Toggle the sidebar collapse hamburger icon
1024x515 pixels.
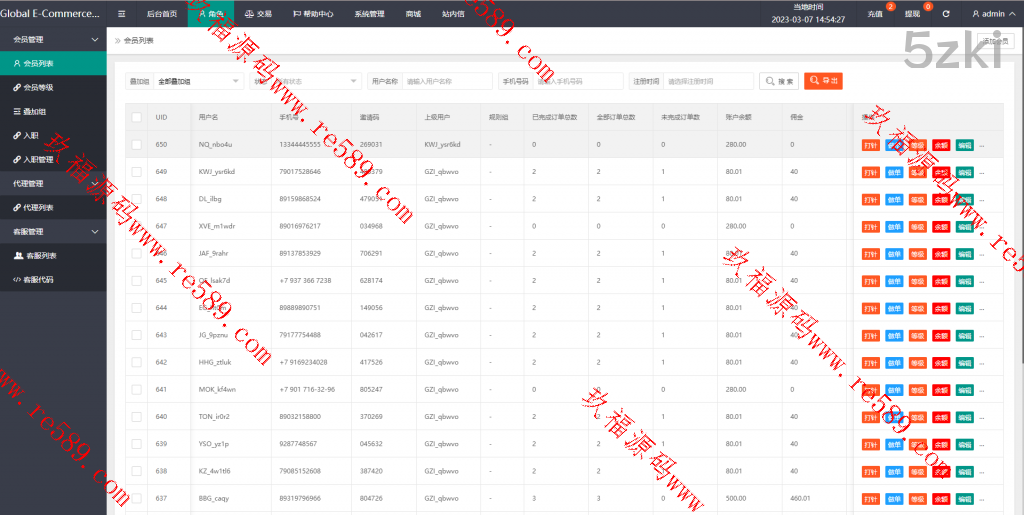pyautogui.click(x=122, y=15)
